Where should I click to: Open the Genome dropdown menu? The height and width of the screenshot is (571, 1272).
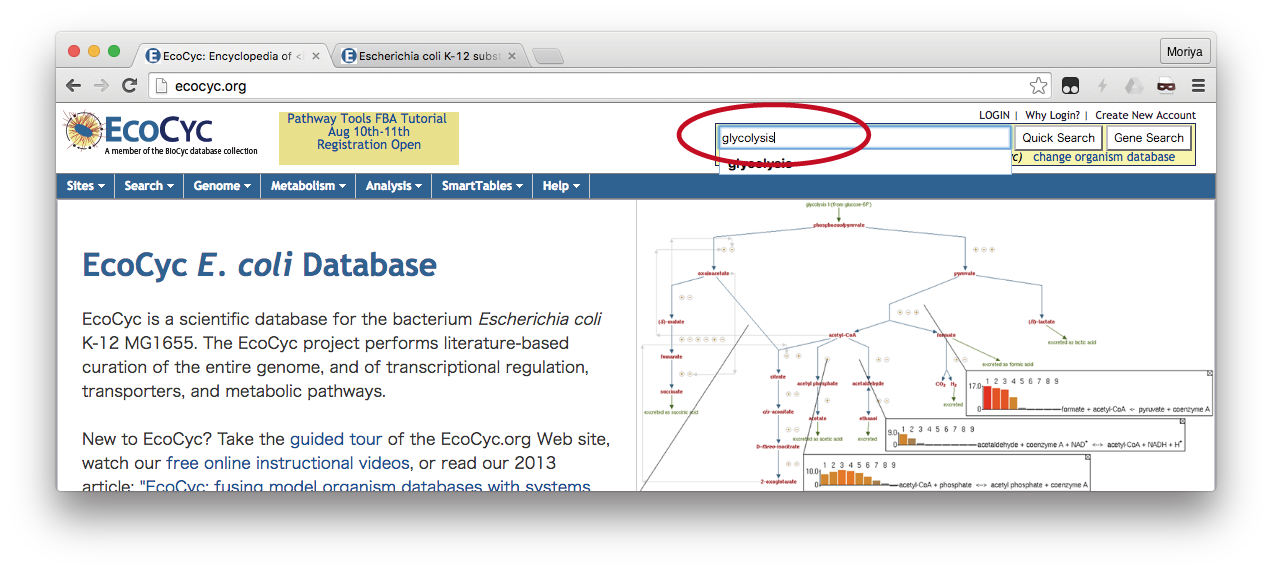pos(222,186)
